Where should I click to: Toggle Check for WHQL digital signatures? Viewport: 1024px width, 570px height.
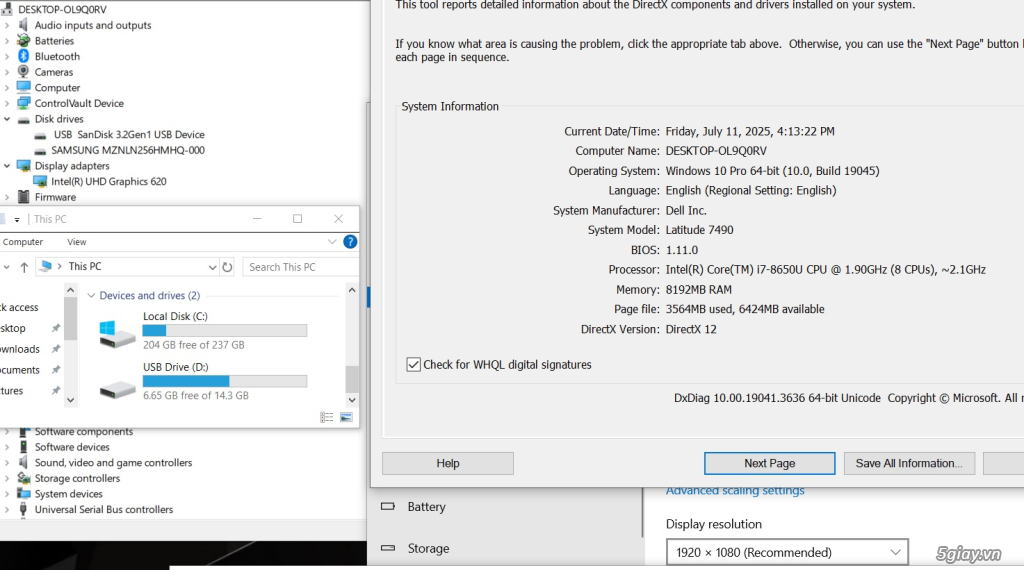click(x=413, y=364)
